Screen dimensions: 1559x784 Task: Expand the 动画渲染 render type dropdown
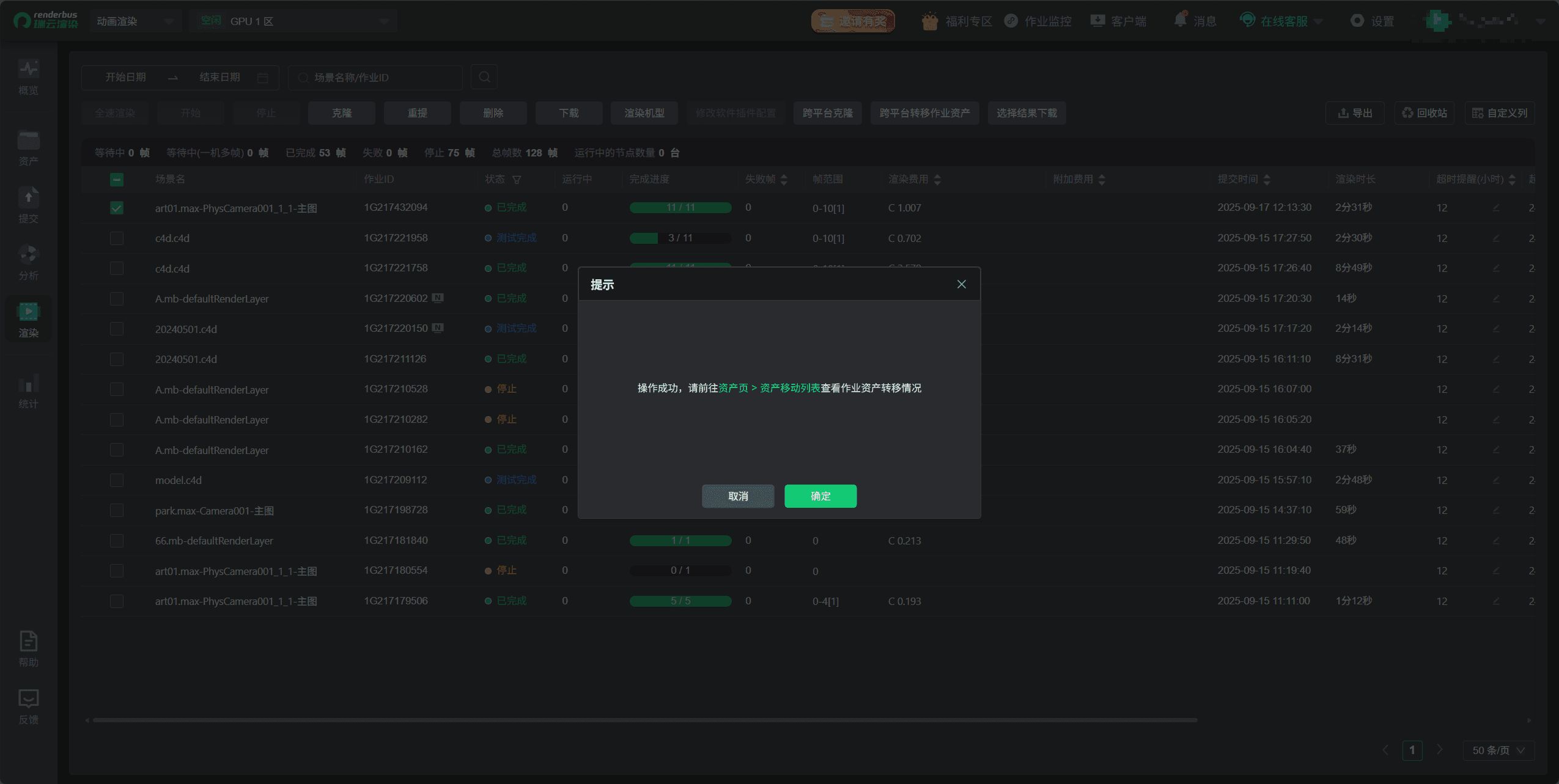[135, 21]
